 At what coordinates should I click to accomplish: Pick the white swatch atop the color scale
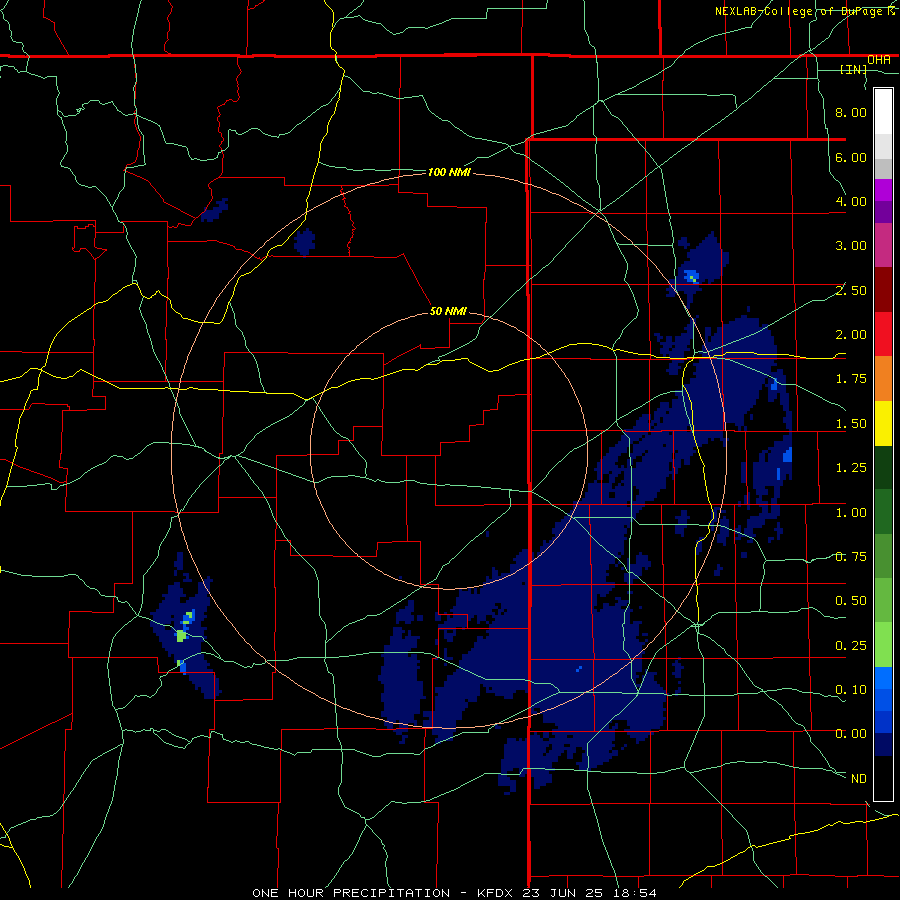tap(883, 111)
